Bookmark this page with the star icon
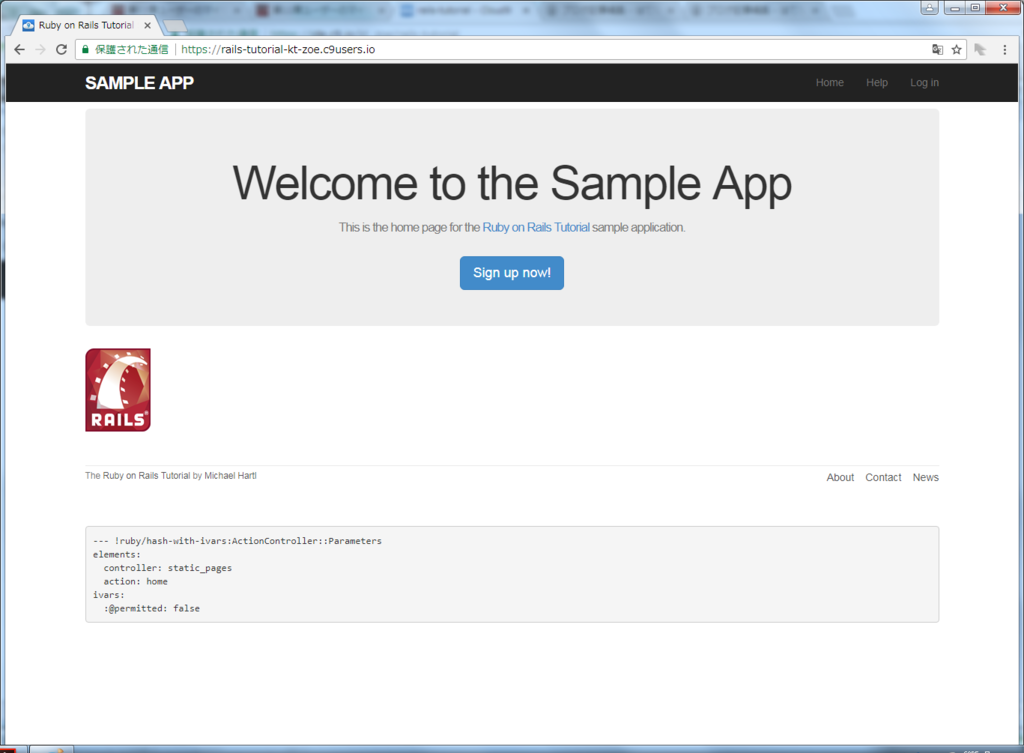The width and height of the screenshot is (1024, 753). click(957, 50)
